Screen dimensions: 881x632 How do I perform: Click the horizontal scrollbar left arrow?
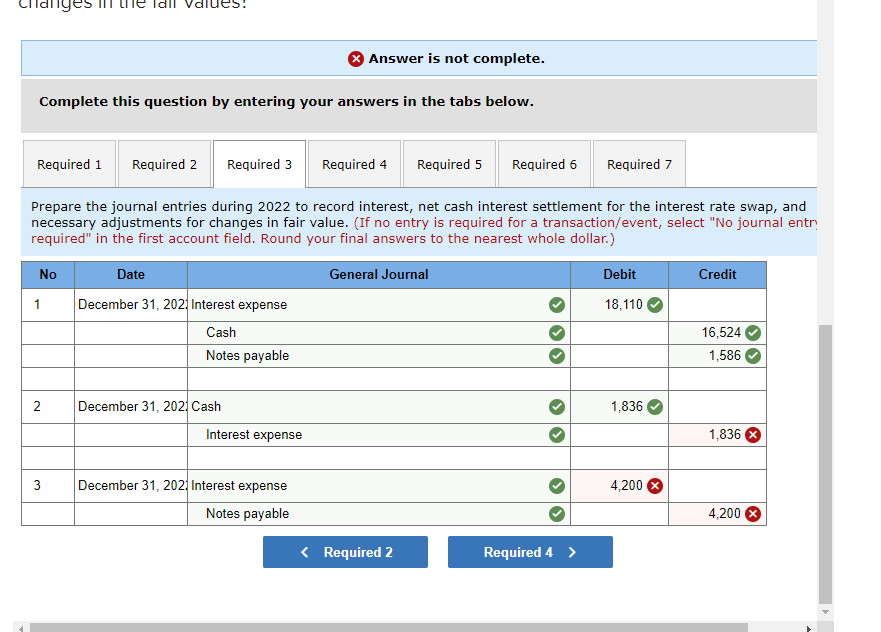(21, 628)
